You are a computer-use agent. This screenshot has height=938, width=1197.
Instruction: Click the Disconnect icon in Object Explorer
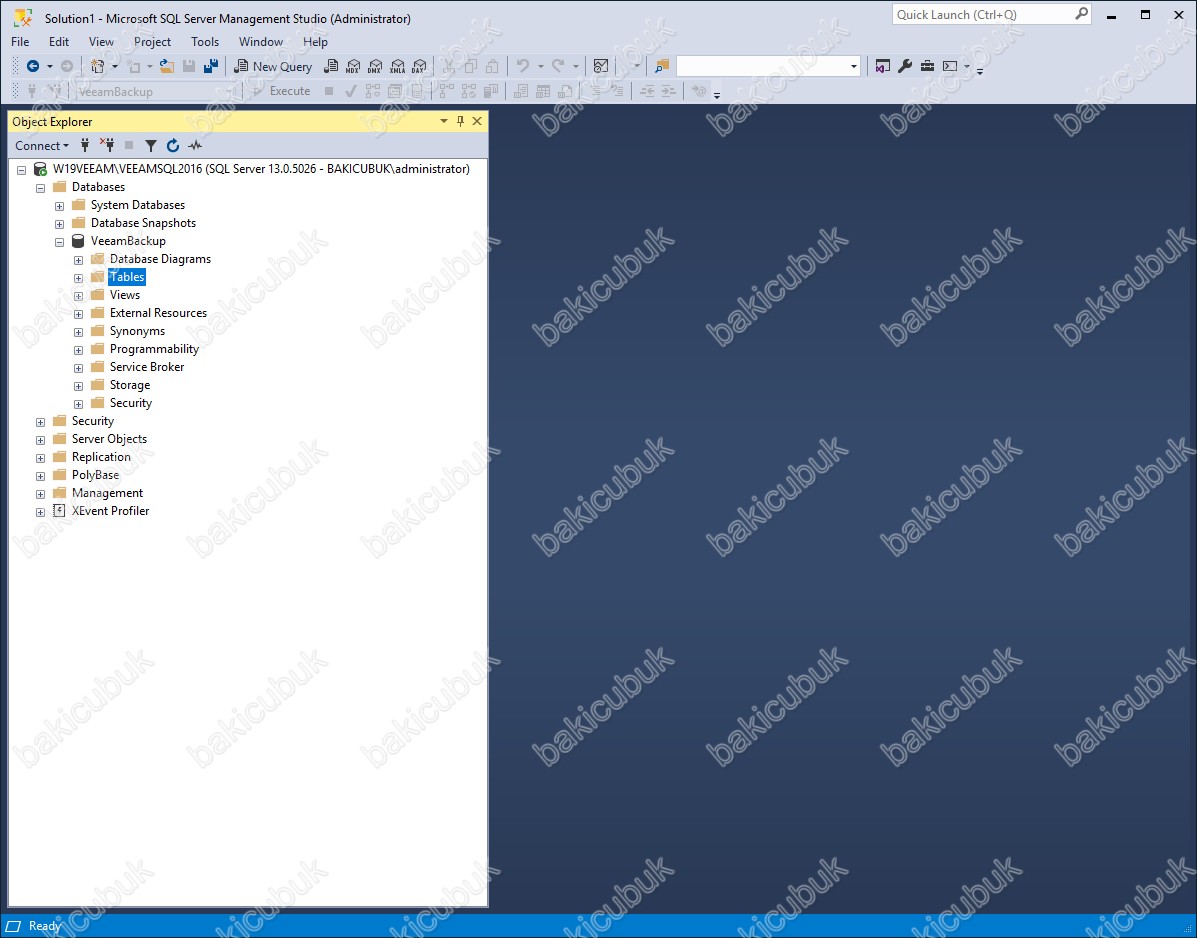[107, 146]
